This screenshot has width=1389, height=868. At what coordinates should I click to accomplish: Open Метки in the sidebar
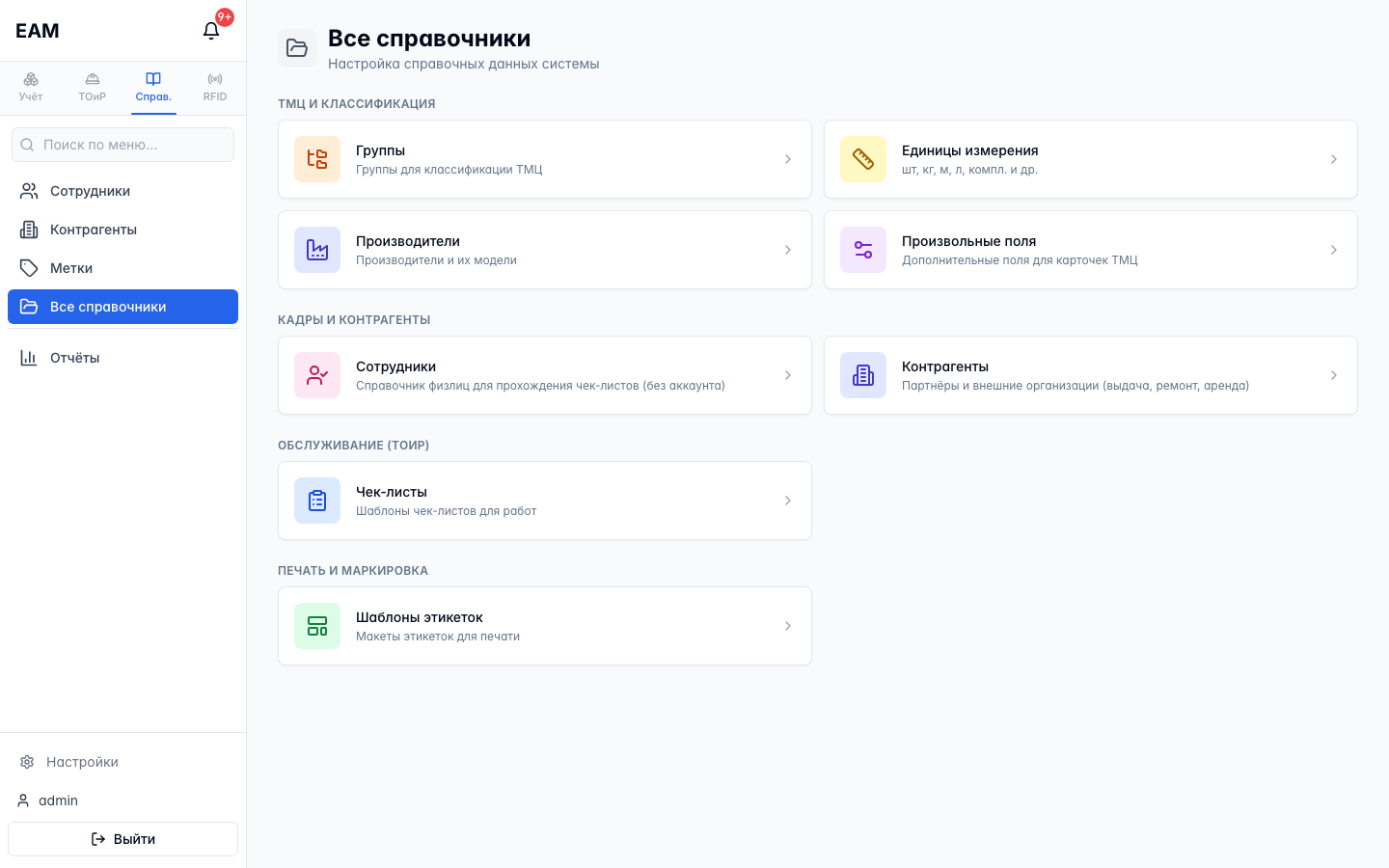(x=123, y=268)
